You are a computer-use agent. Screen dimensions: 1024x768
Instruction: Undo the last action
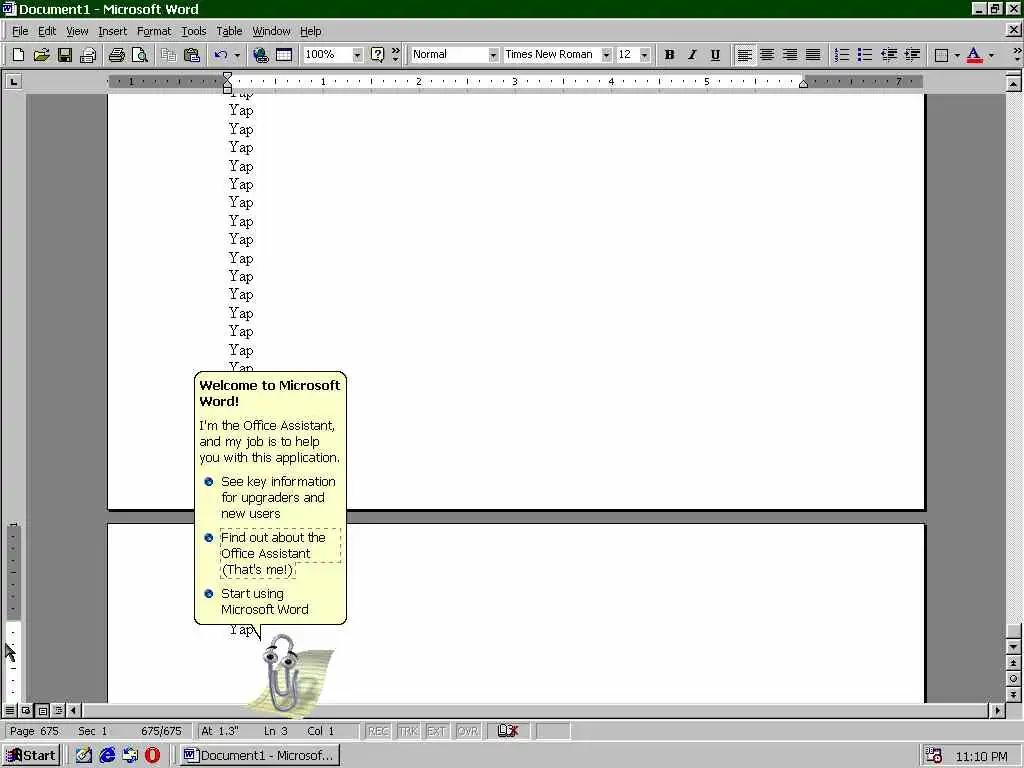(221, 55)
